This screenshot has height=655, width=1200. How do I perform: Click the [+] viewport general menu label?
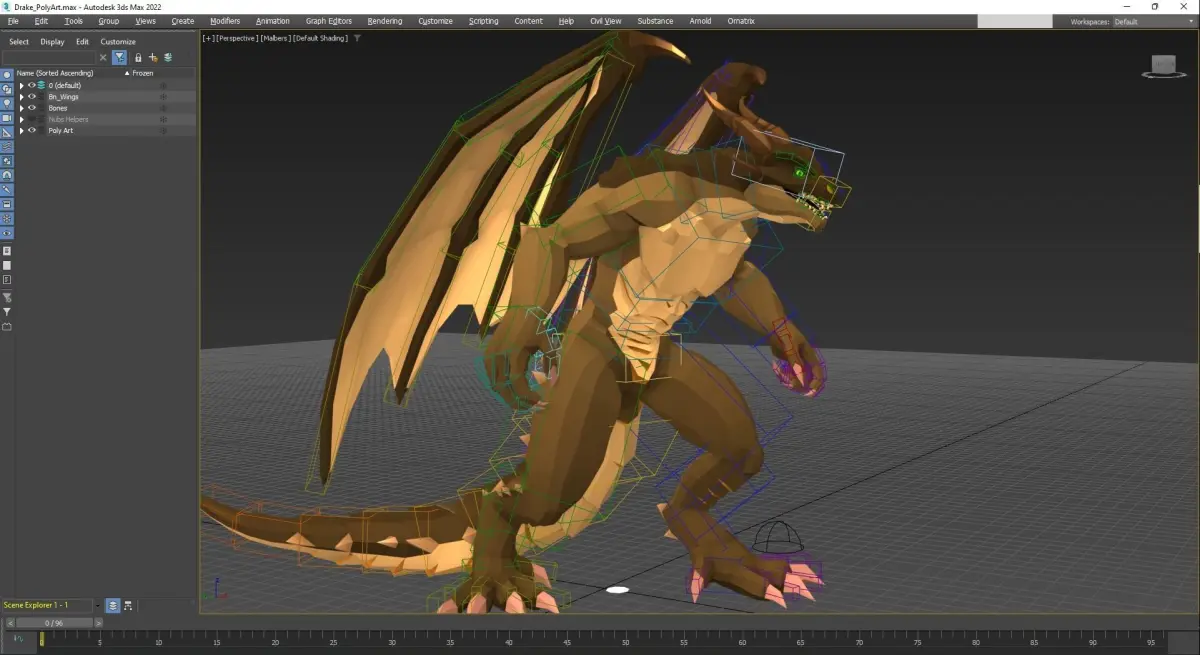[208, 38]
